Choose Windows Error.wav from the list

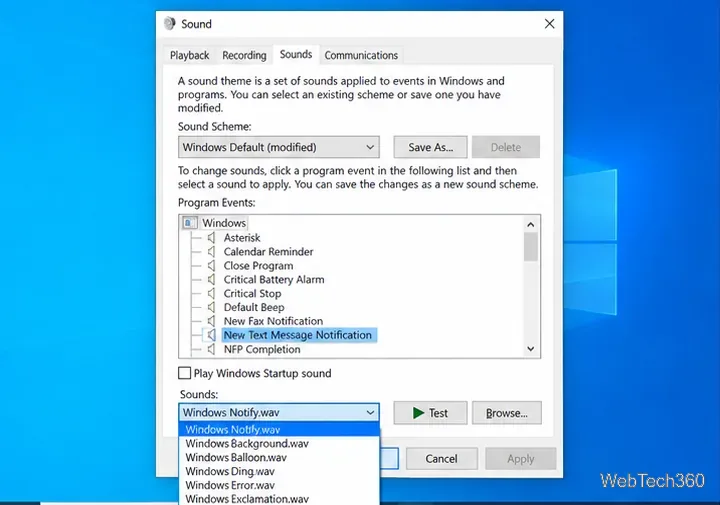pyautogui.click(x=279, y=485)
